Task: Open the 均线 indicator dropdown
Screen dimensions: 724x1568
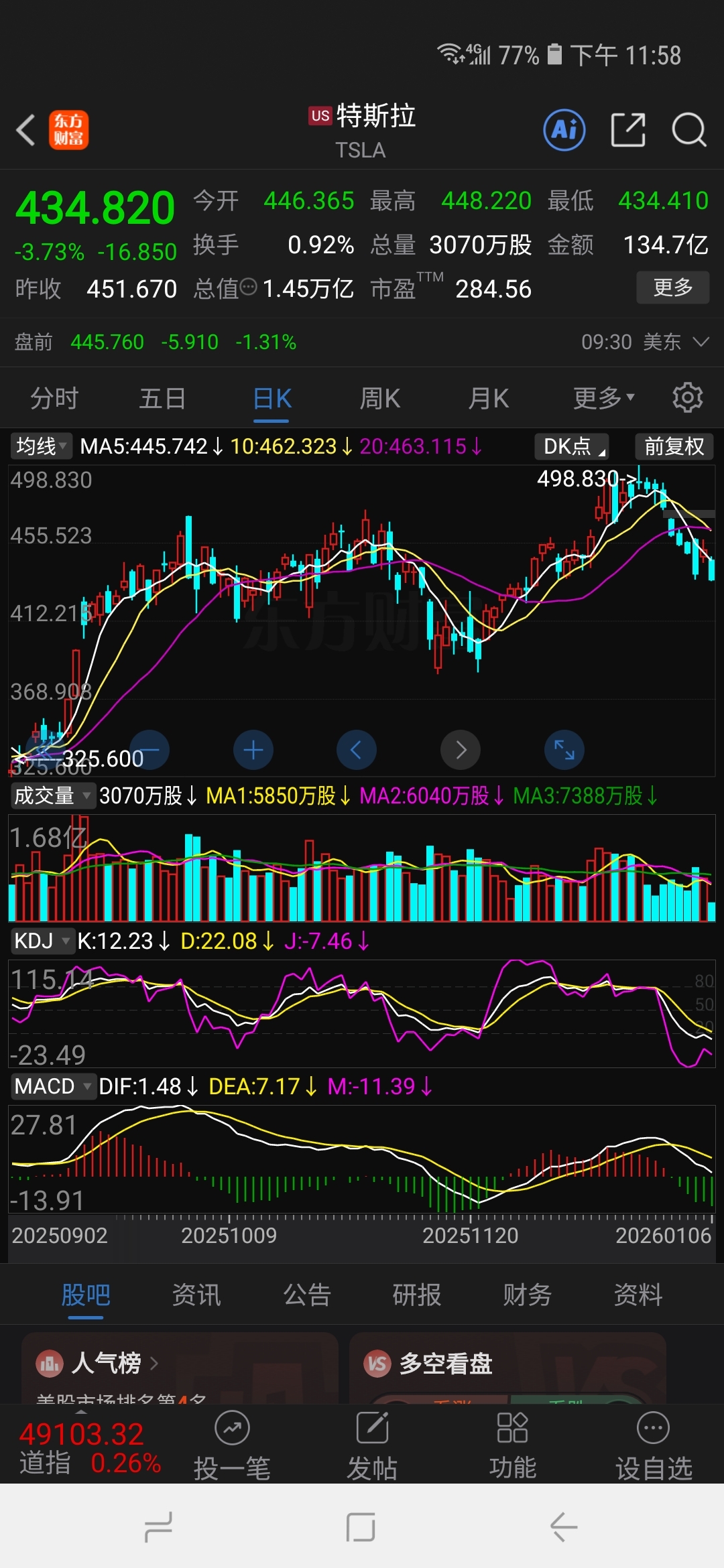Action: pyautogui.click(x=42, y=446)
